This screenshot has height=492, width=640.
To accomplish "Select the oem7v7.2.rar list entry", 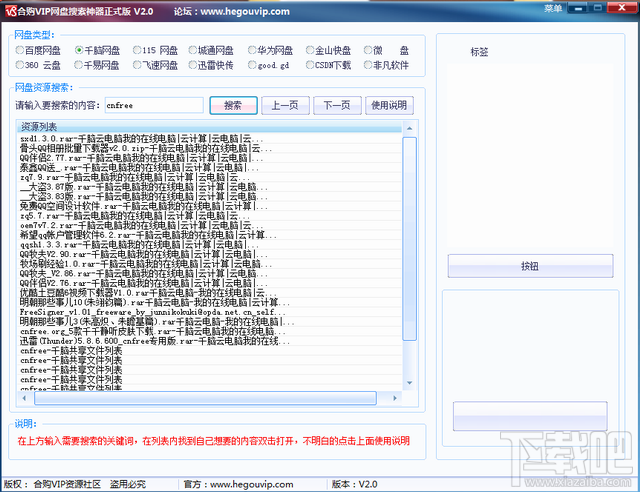I will click(209, 225).
